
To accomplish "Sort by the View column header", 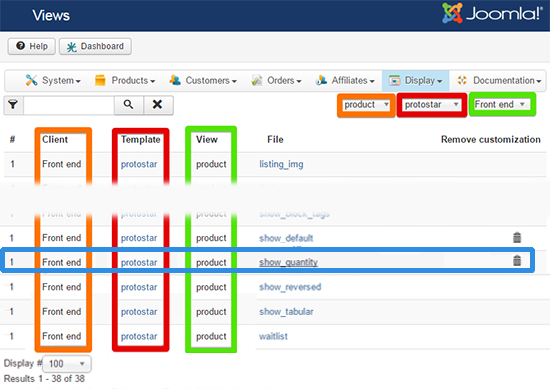I will point(207,140).
